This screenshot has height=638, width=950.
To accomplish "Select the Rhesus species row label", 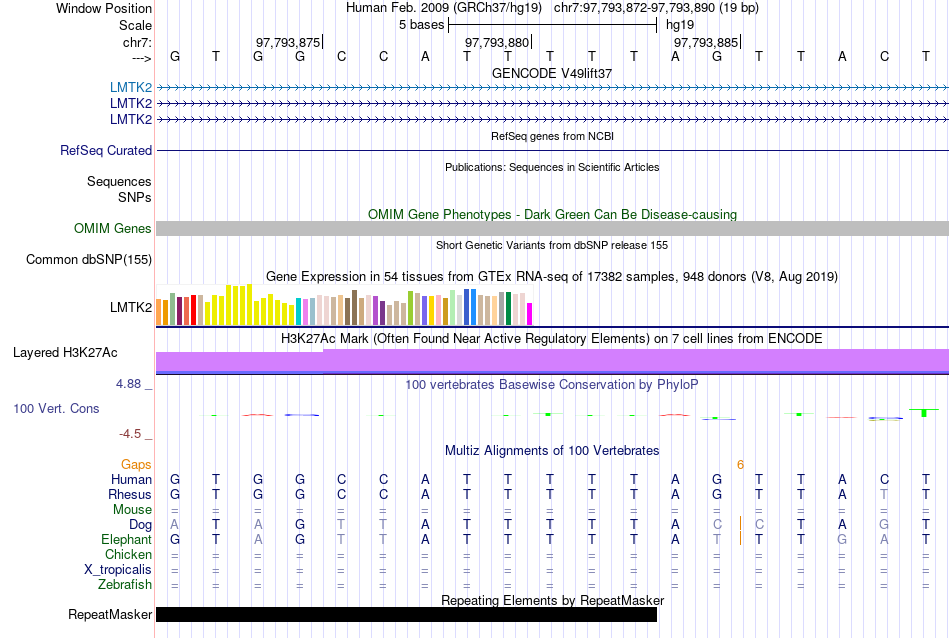I will point(130,494).
